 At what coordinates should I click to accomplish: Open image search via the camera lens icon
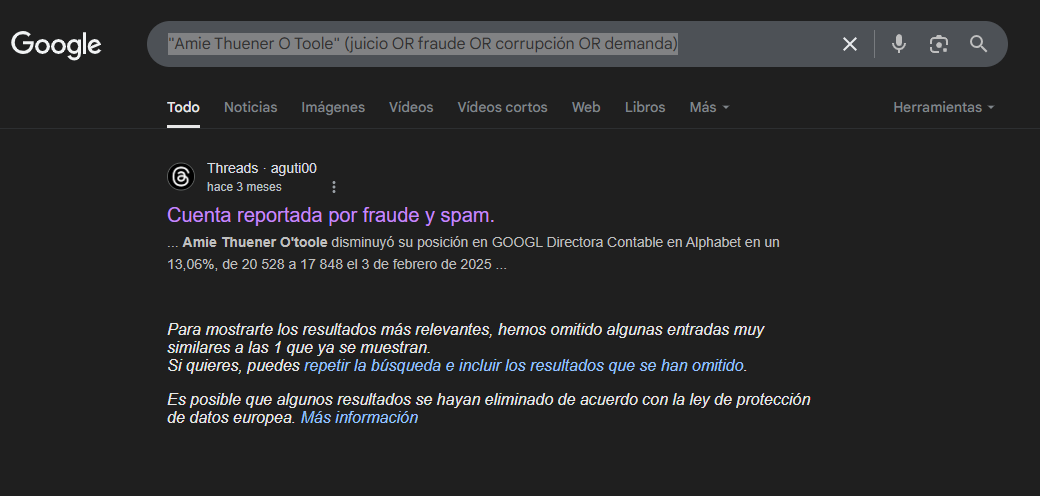pyautogui.click(x=939, y=44)
